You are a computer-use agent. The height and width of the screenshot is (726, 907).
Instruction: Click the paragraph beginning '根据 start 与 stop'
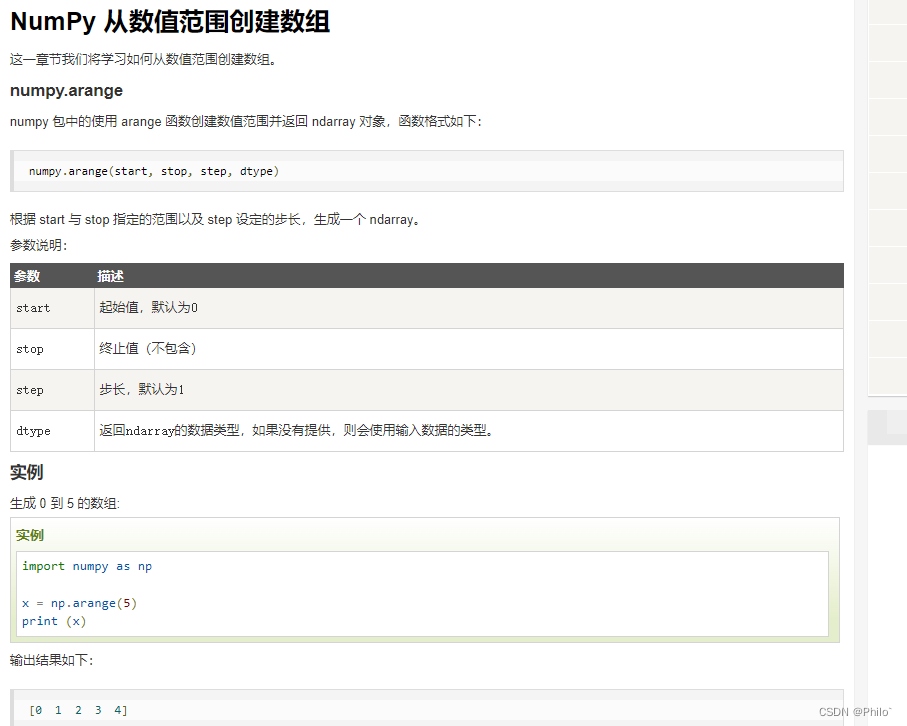215,219
